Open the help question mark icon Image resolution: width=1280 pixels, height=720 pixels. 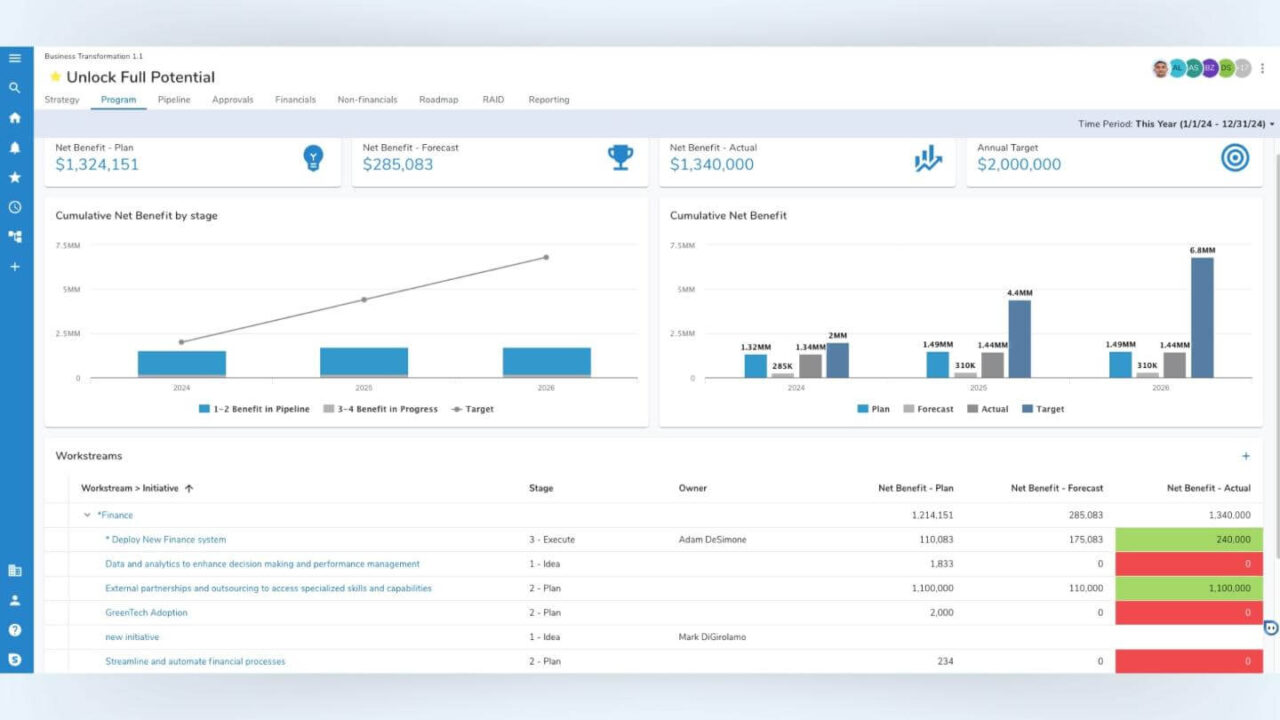tap(15, 630)
